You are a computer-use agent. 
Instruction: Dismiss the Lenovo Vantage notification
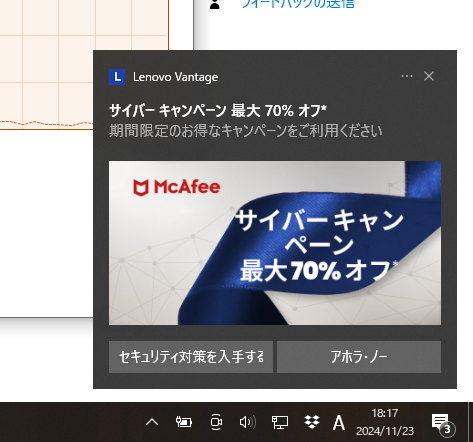(429, 76)
